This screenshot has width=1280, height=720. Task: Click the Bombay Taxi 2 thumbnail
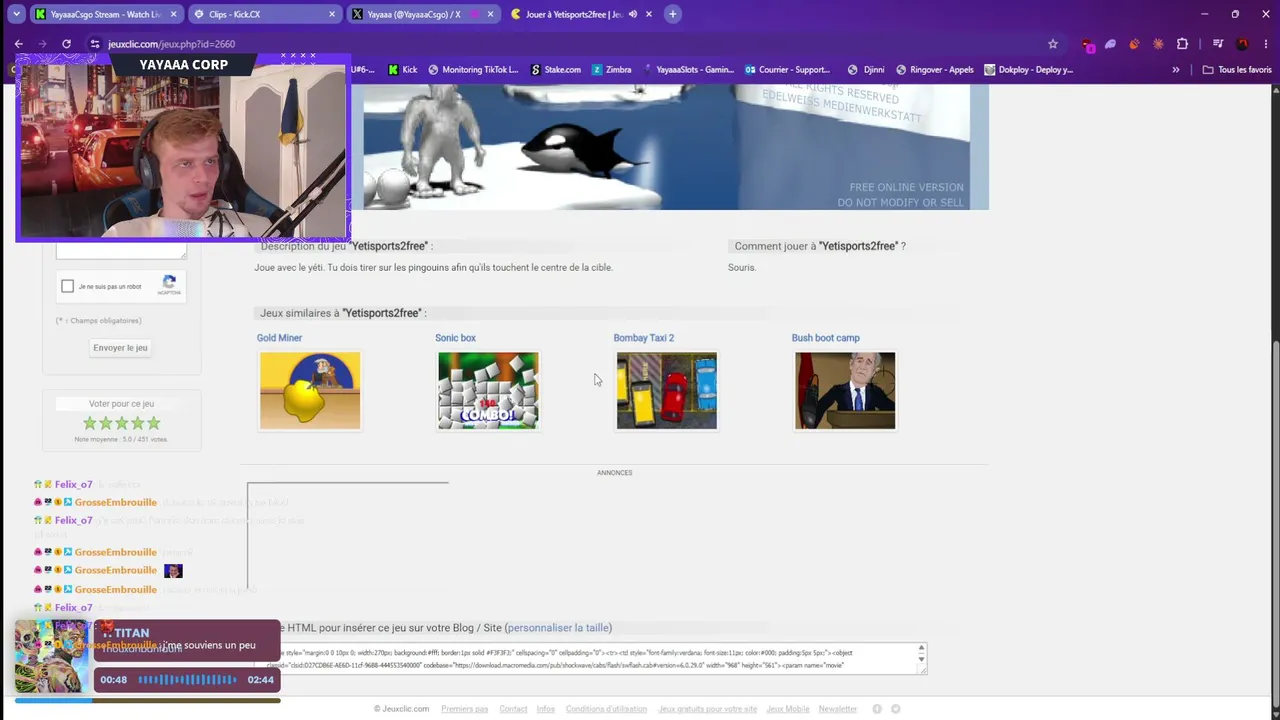point(667,390)
